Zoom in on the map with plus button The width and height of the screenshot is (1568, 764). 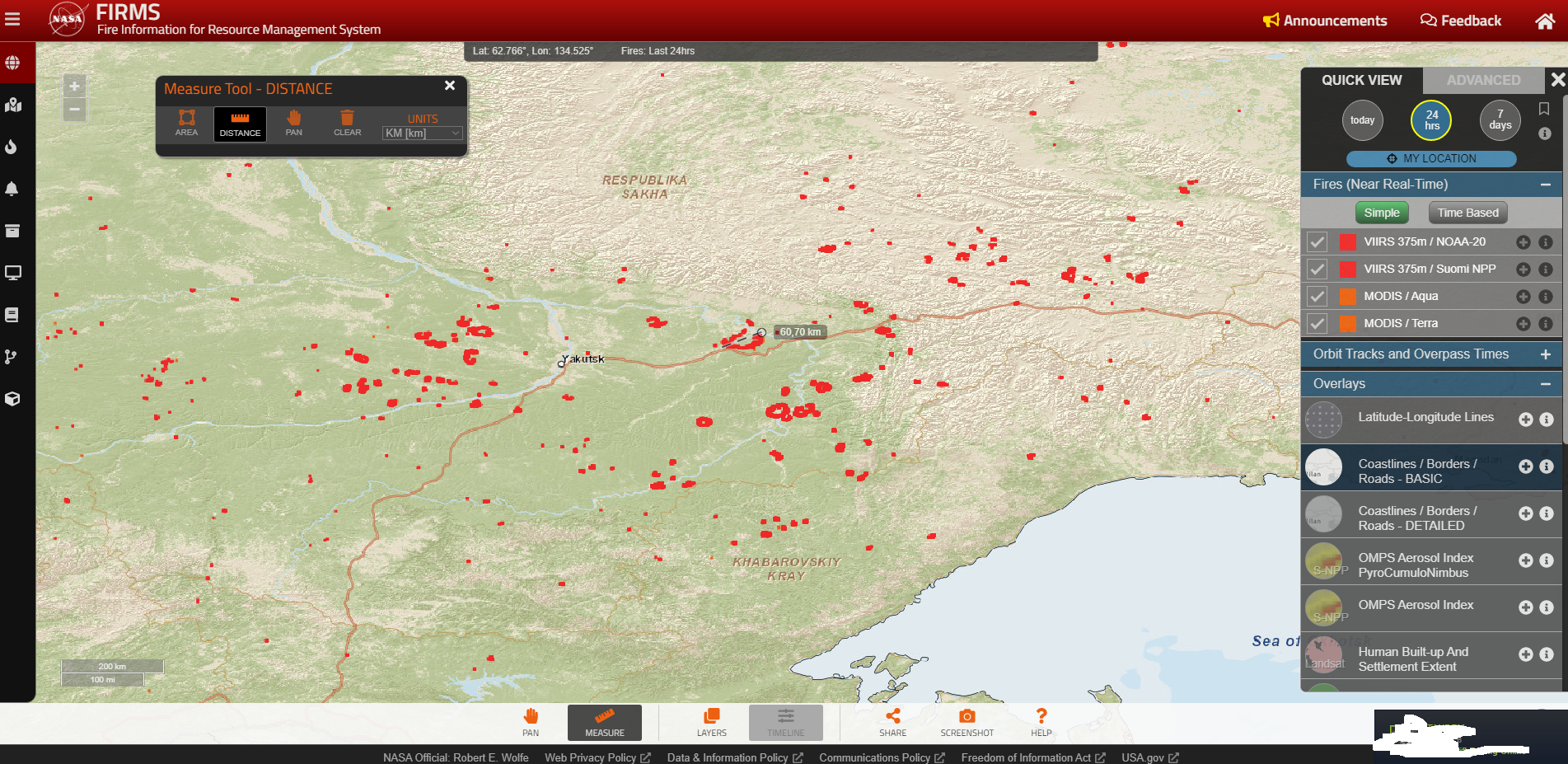click(74, 87)
